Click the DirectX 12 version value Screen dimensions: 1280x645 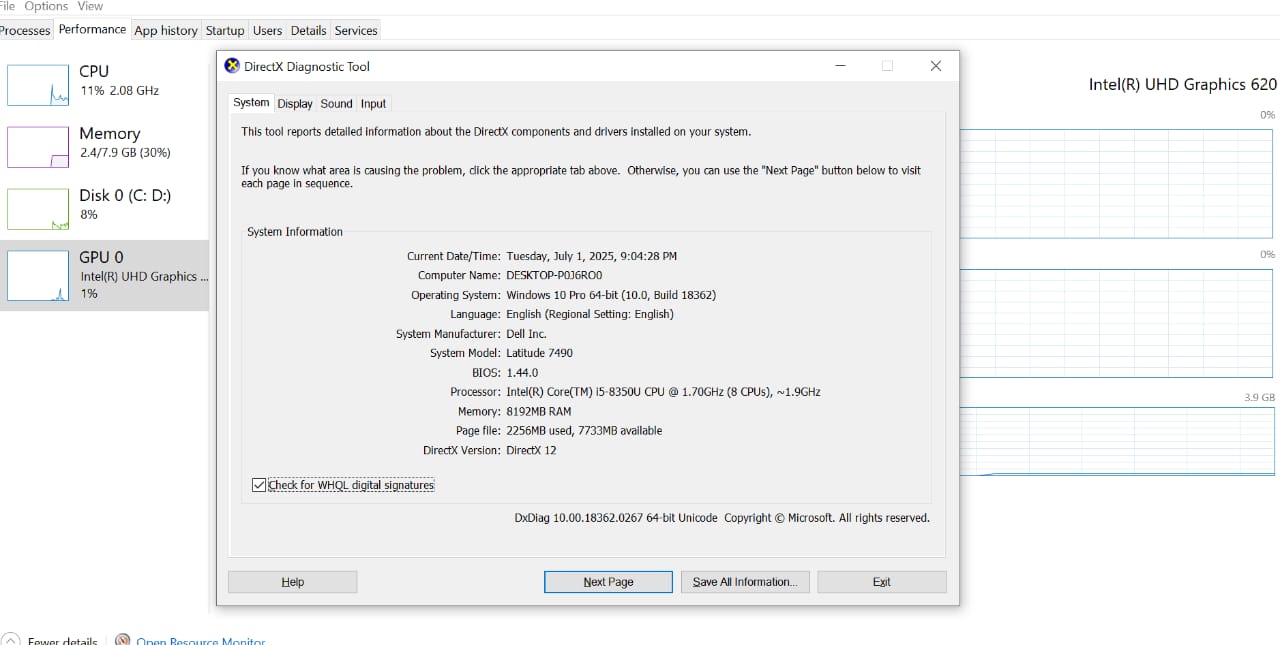[531, 450]
